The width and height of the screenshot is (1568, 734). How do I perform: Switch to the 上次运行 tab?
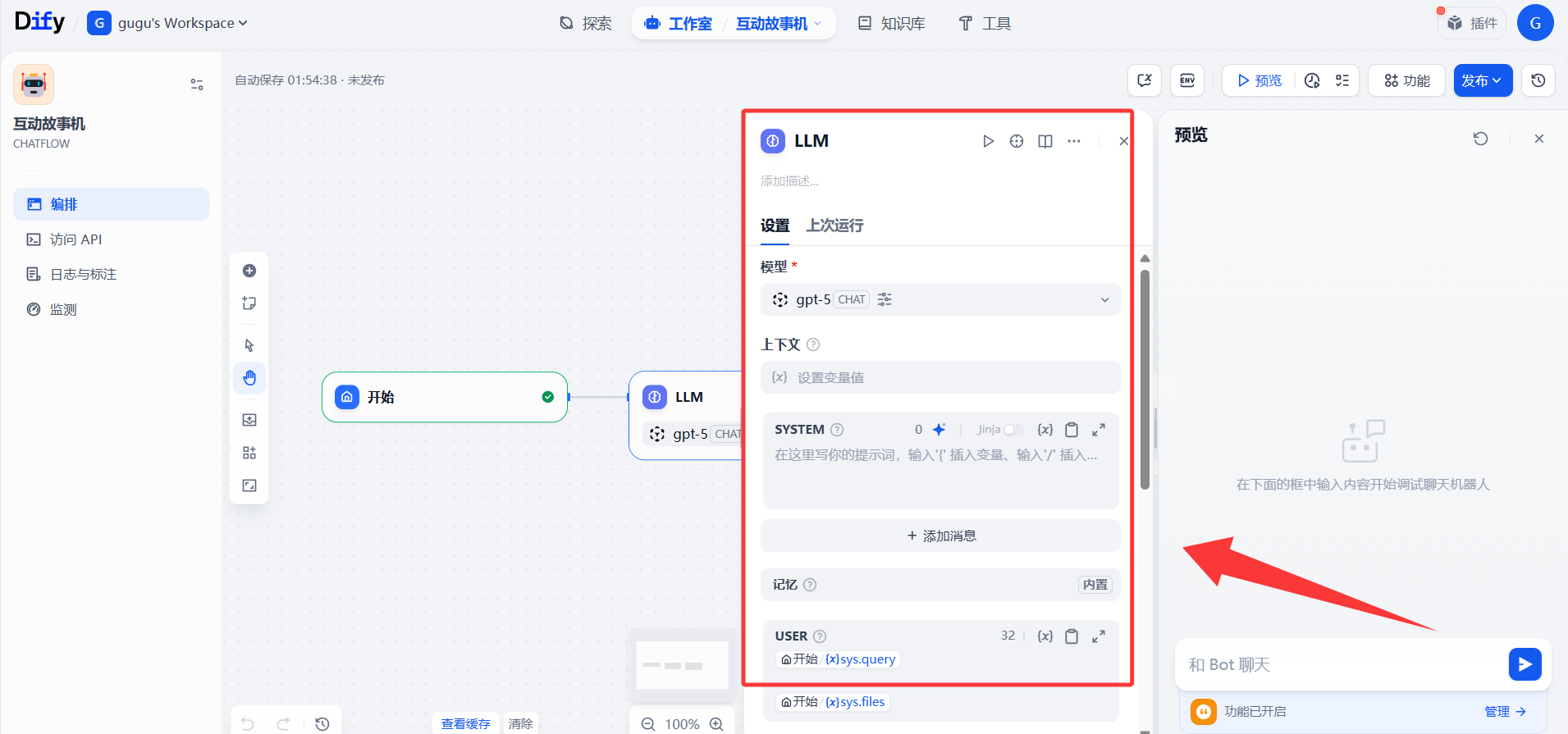point(834,226)
